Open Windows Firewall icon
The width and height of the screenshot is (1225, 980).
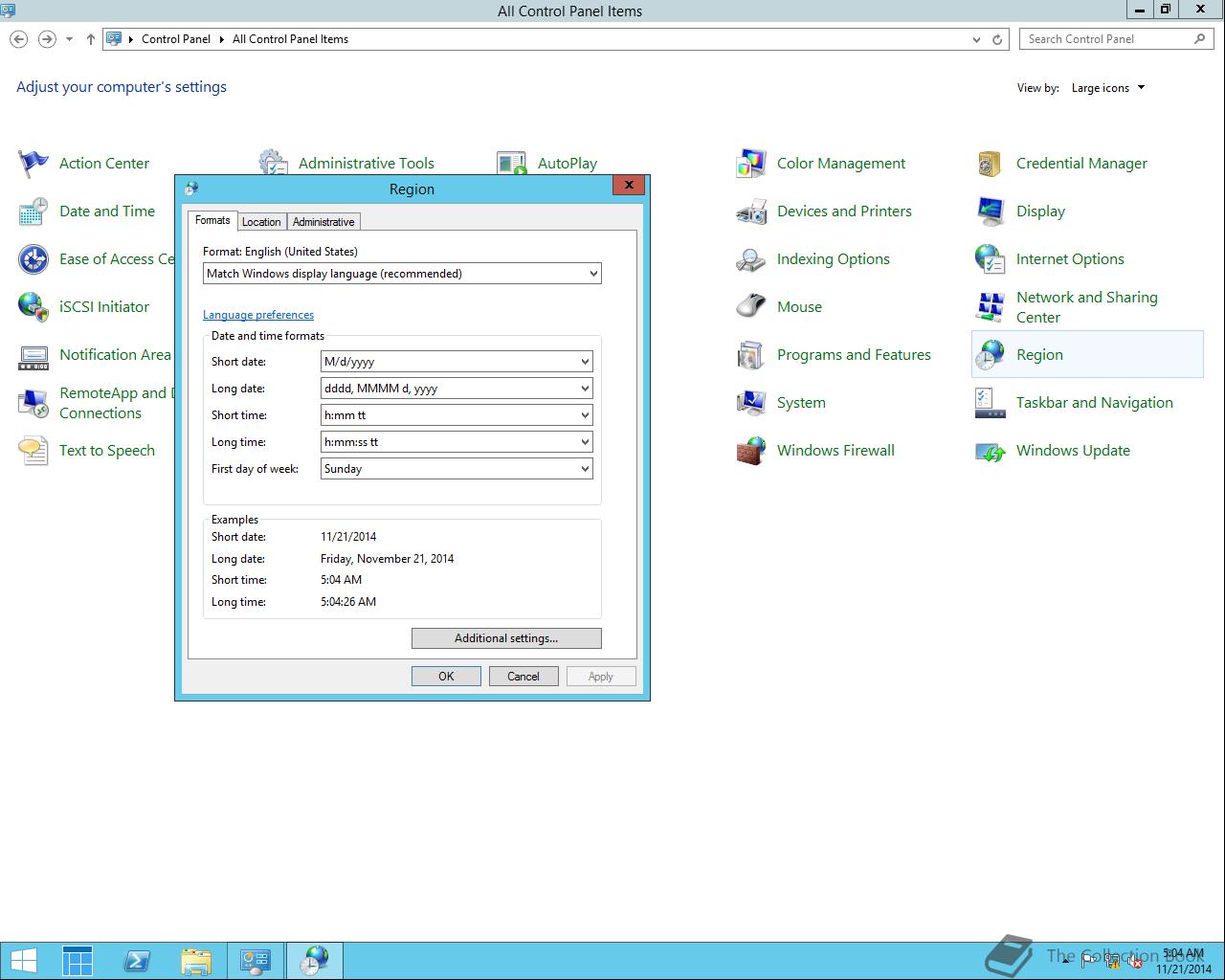[751, 451]
